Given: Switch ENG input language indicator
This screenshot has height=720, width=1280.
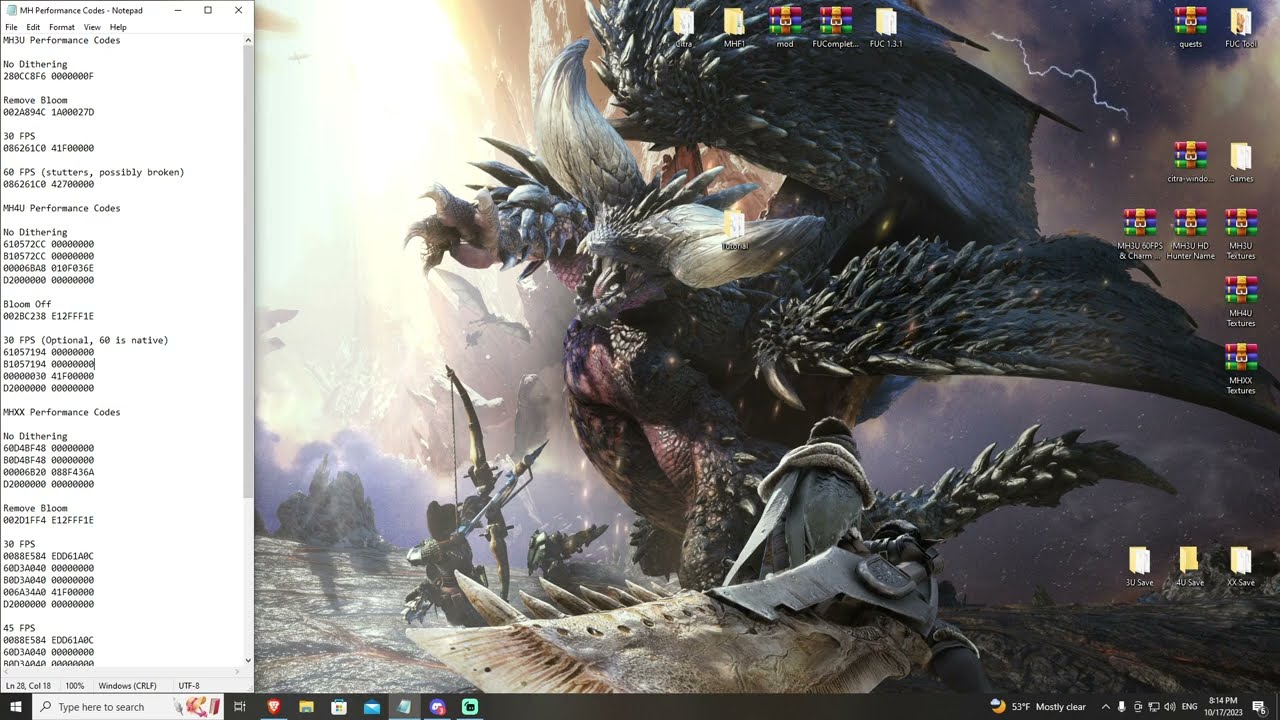Looking at the screenshot, I should [1190, 707].
